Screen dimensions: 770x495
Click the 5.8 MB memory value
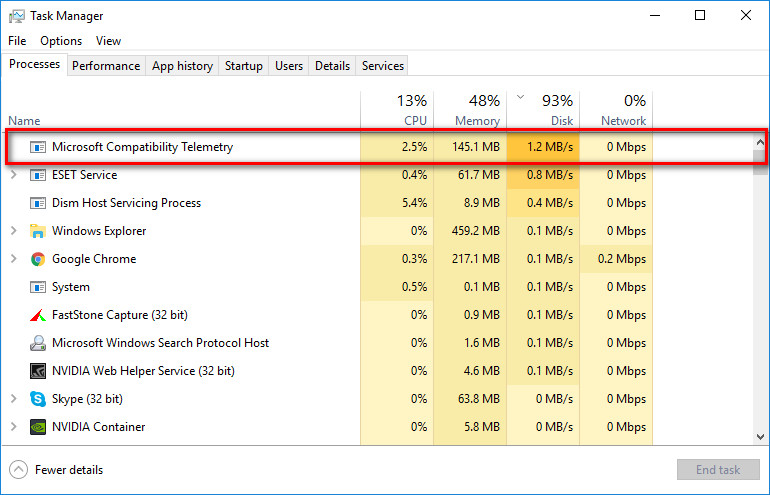coord(482,427)
